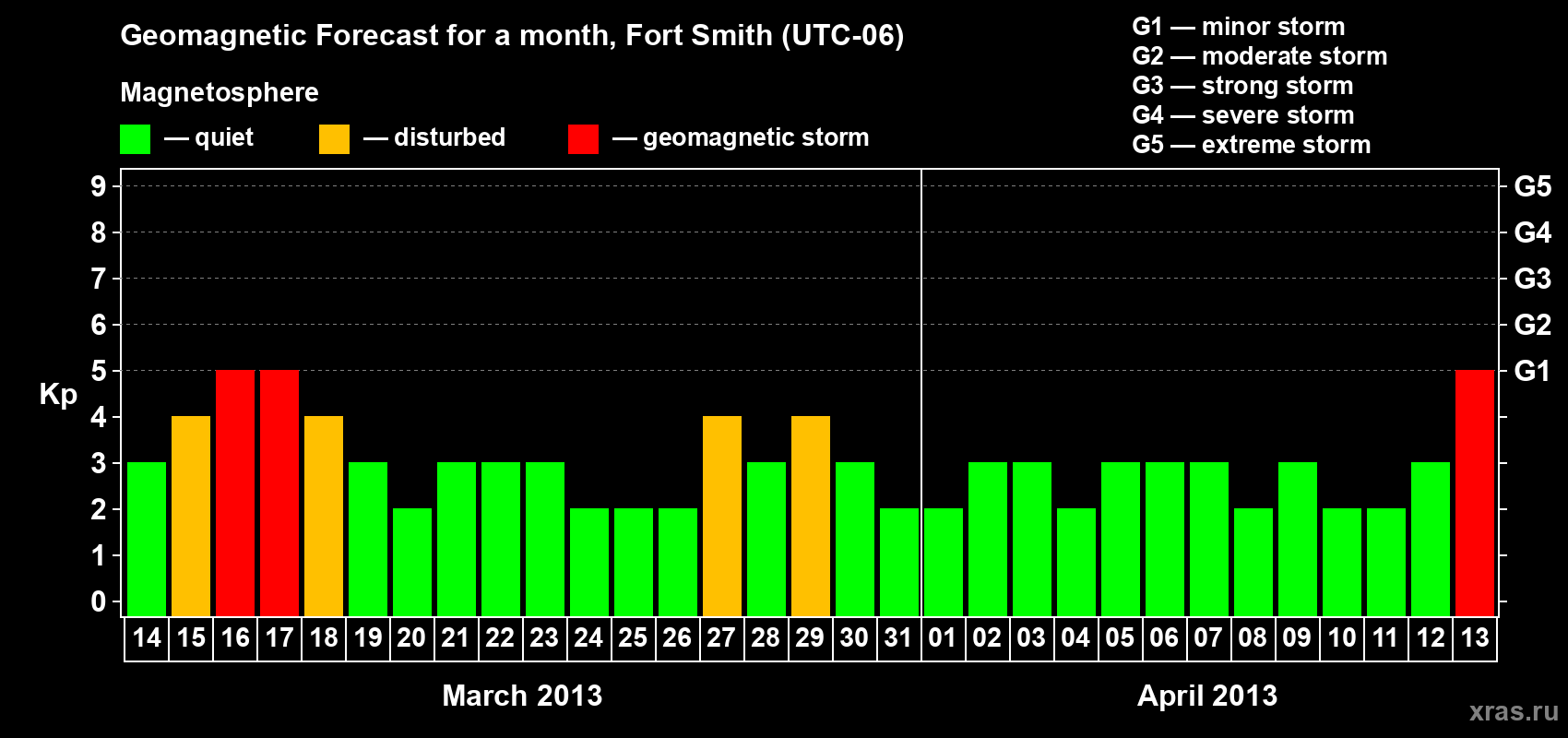Click date label 26 on the axis
This screenshot has height=738, width=1568.
click(x=677, y=638)
